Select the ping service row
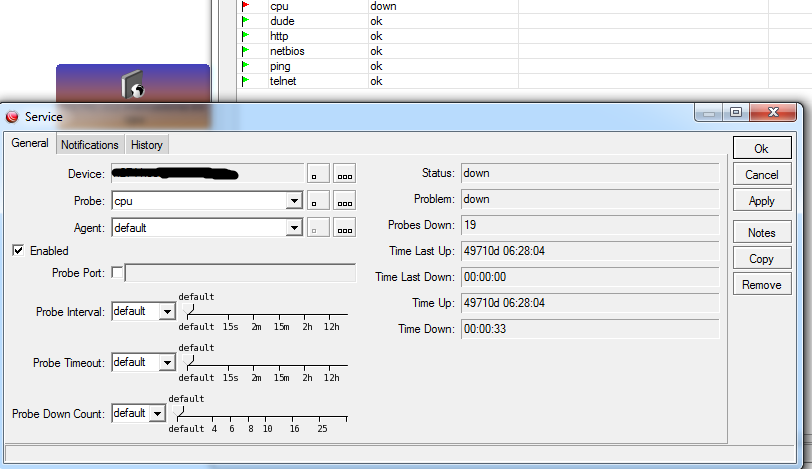The image size is (812, 469). click(x=525, y=66)
